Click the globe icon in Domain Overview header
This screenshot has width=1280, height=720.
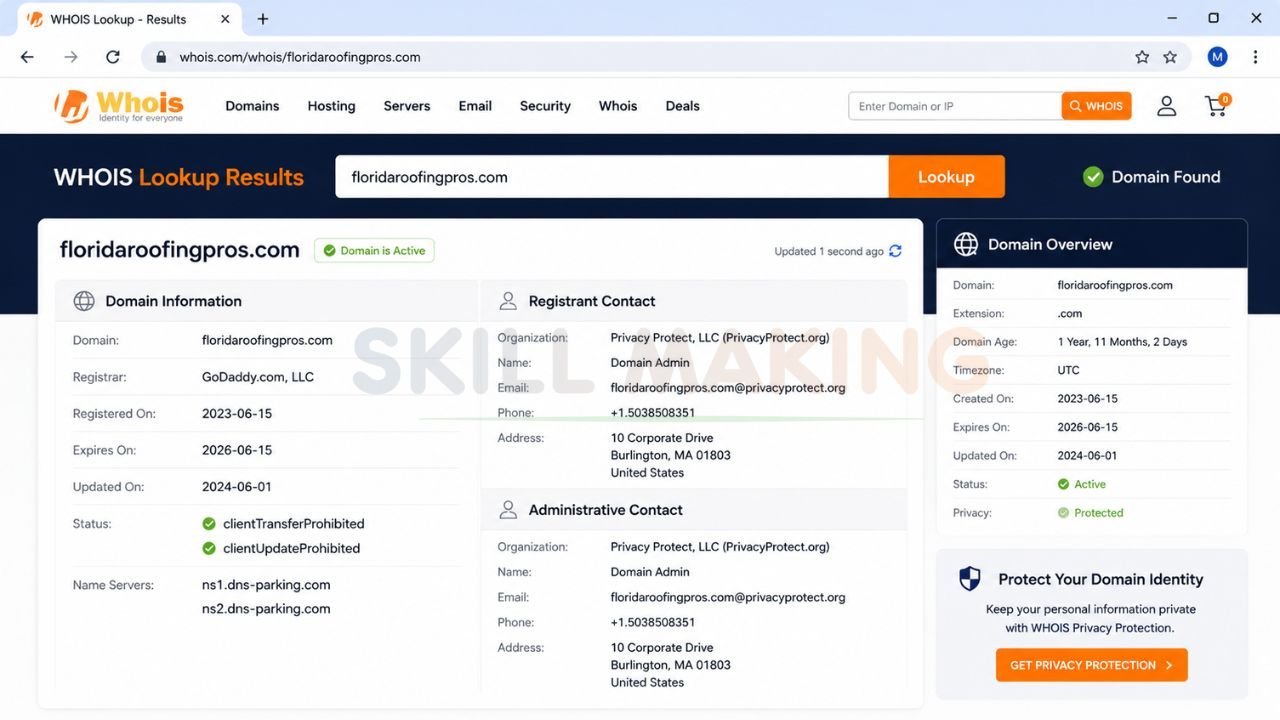[966, 244]
